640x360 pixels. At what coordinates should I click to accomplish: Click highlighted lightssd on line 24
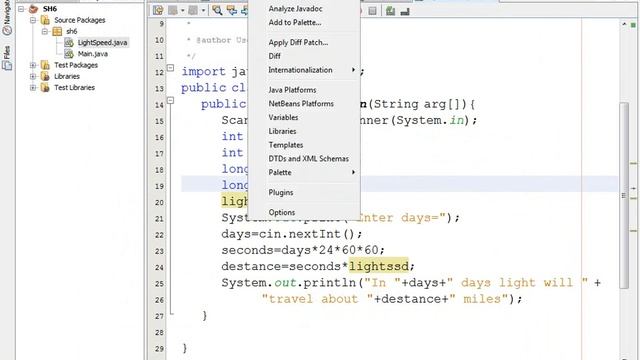click(x=378, y=267)
